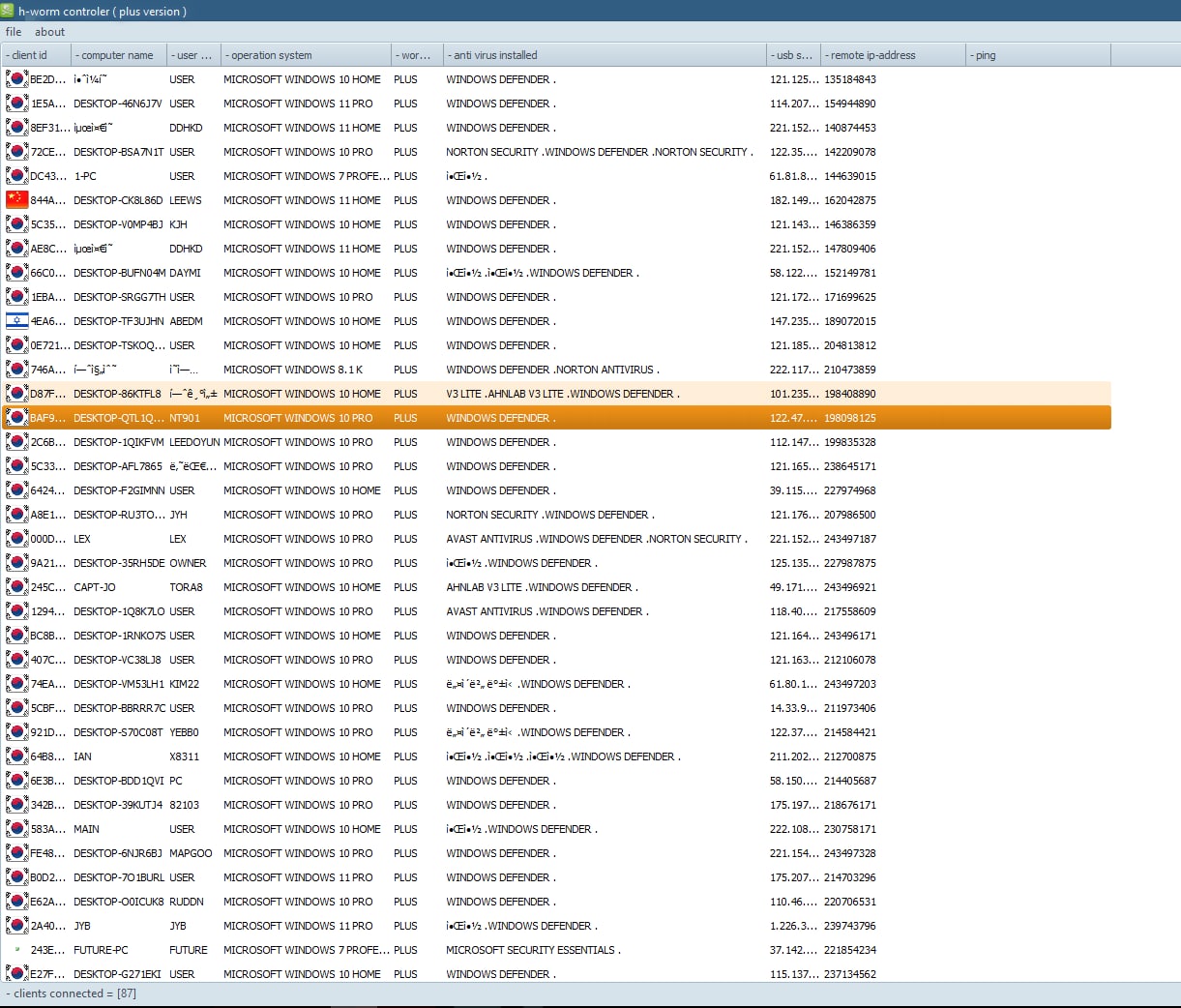Click the flag icon on row 9A21
The height and width of the screenshot is (1008, 1181).
(16, 563)
